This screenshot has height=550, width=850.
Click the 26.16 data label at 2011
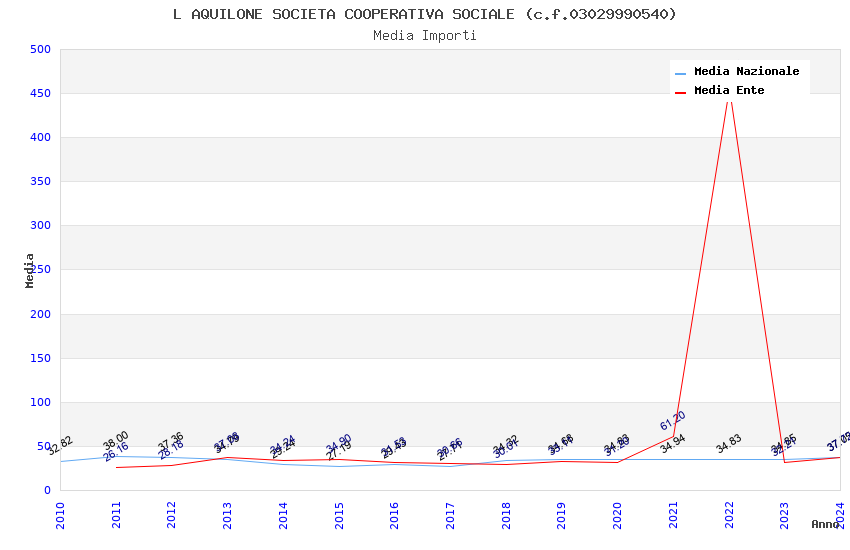click(x=116, y=451)
